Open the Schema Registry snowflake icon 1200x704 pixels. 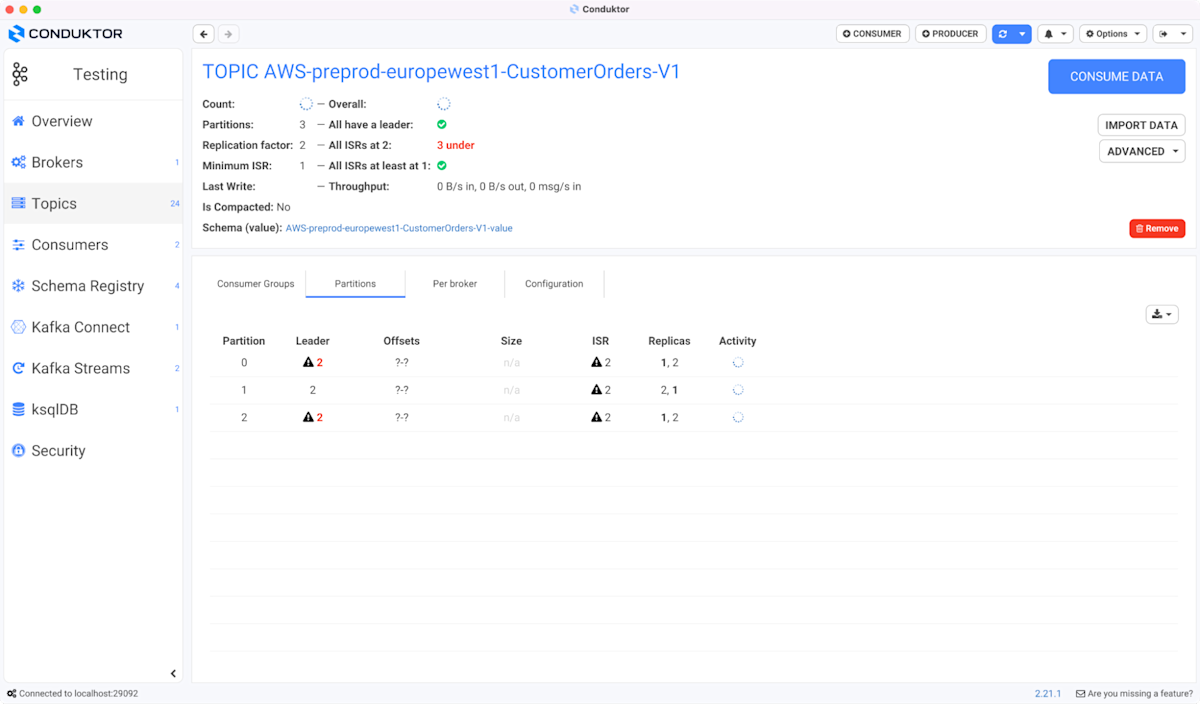coord(18,286)
